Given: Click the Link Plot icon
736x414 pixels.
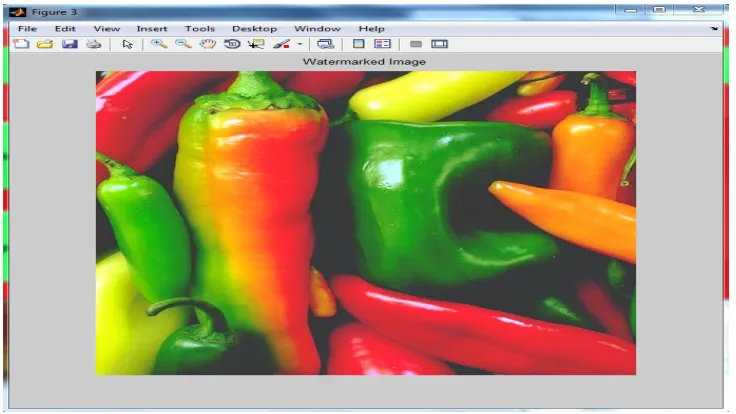Looking at the screenshot, I should [x=325, y=44].
